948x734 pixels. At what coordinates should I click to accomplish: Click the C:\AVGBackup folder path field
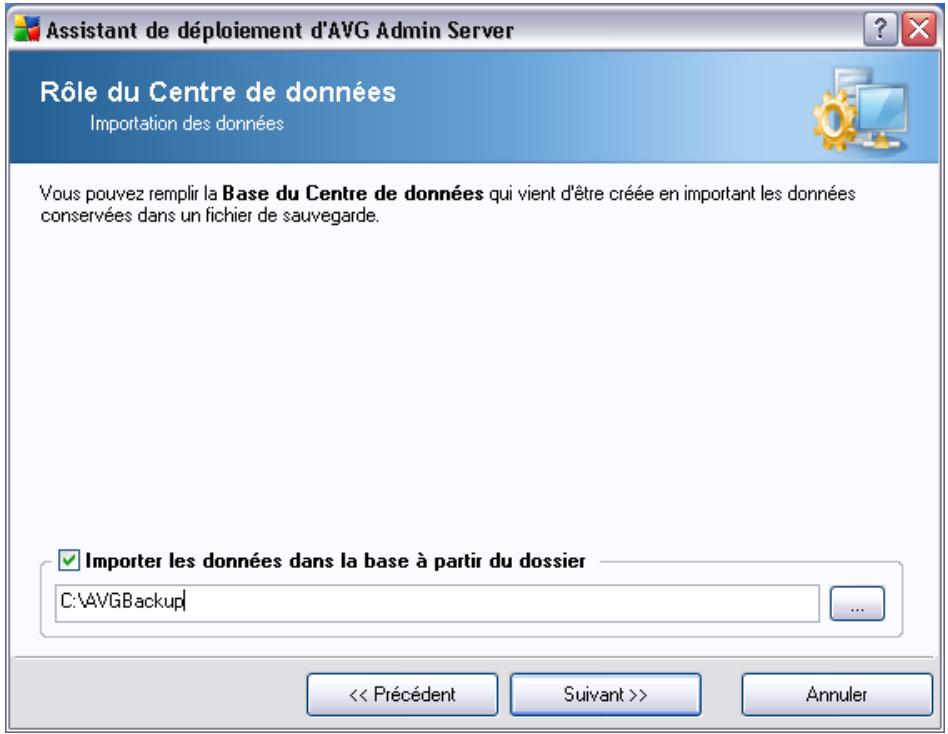point(437,603)
